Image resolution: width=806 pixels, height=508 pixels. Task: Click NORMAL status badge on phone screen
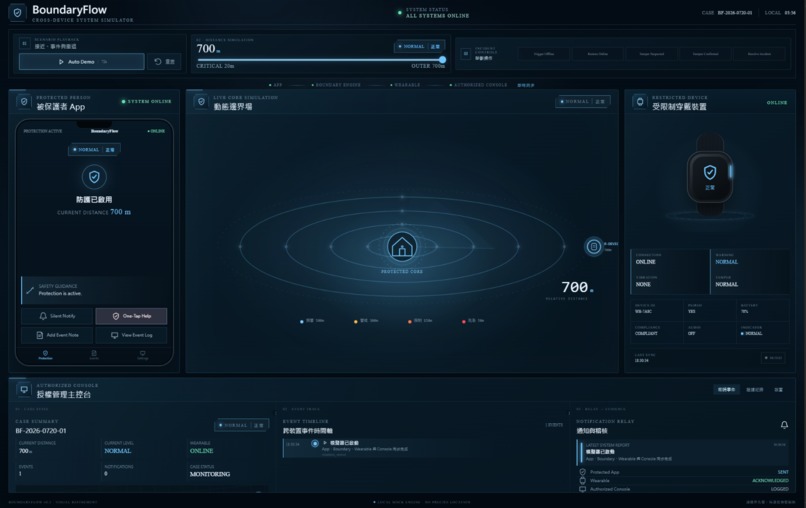click(x=94, y=150)
